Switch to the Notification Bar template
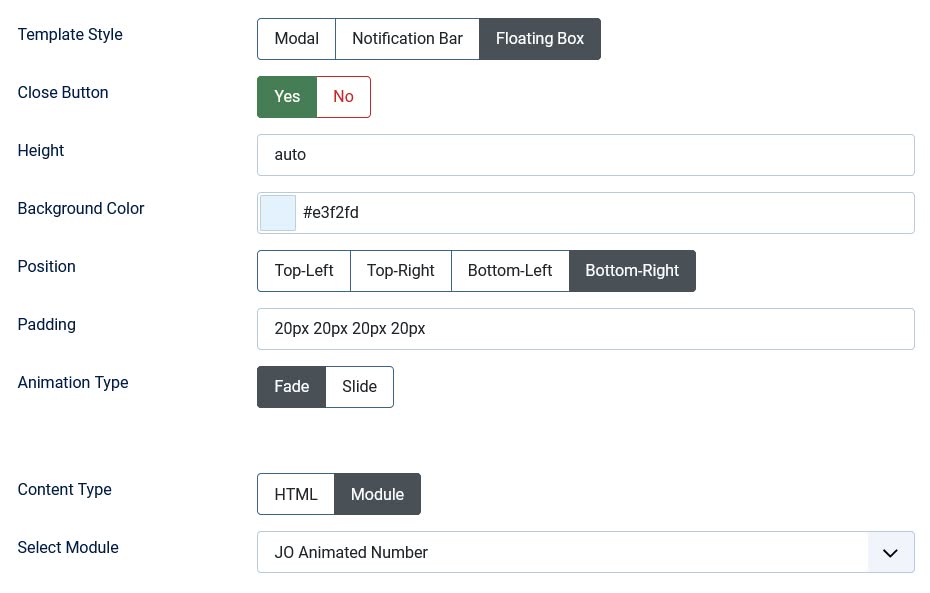 pos(407,38)
